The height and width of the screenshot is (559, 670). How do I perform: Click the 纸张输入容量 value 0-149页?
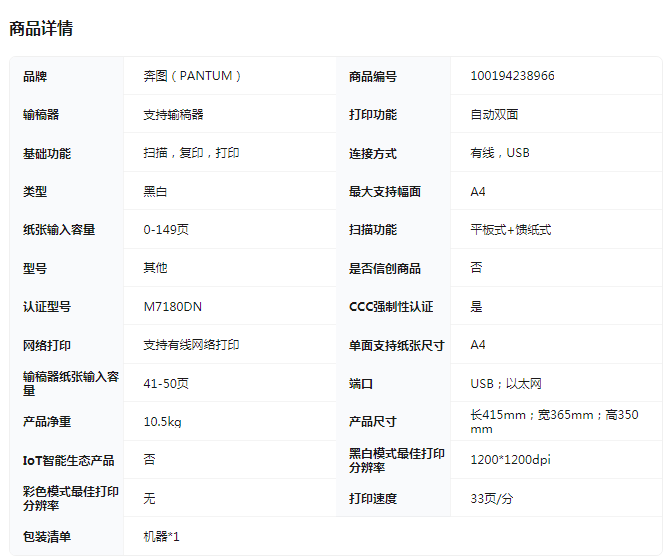[166, 230]
